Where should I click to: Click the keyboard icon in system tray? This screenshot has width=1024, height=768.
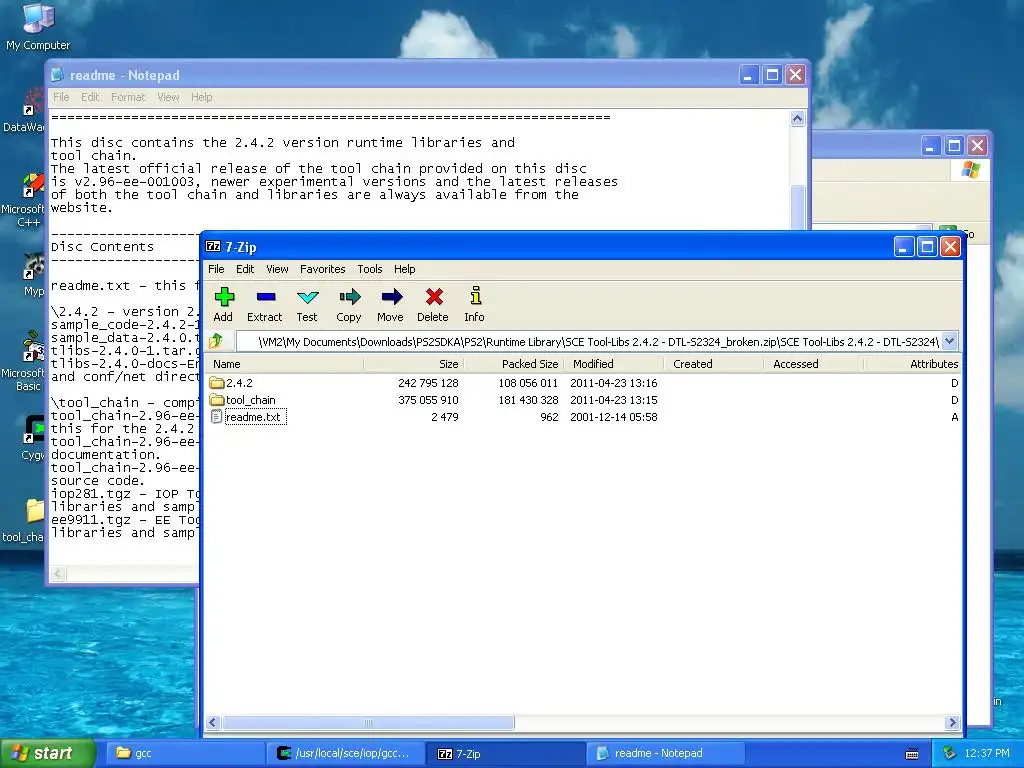912,754
